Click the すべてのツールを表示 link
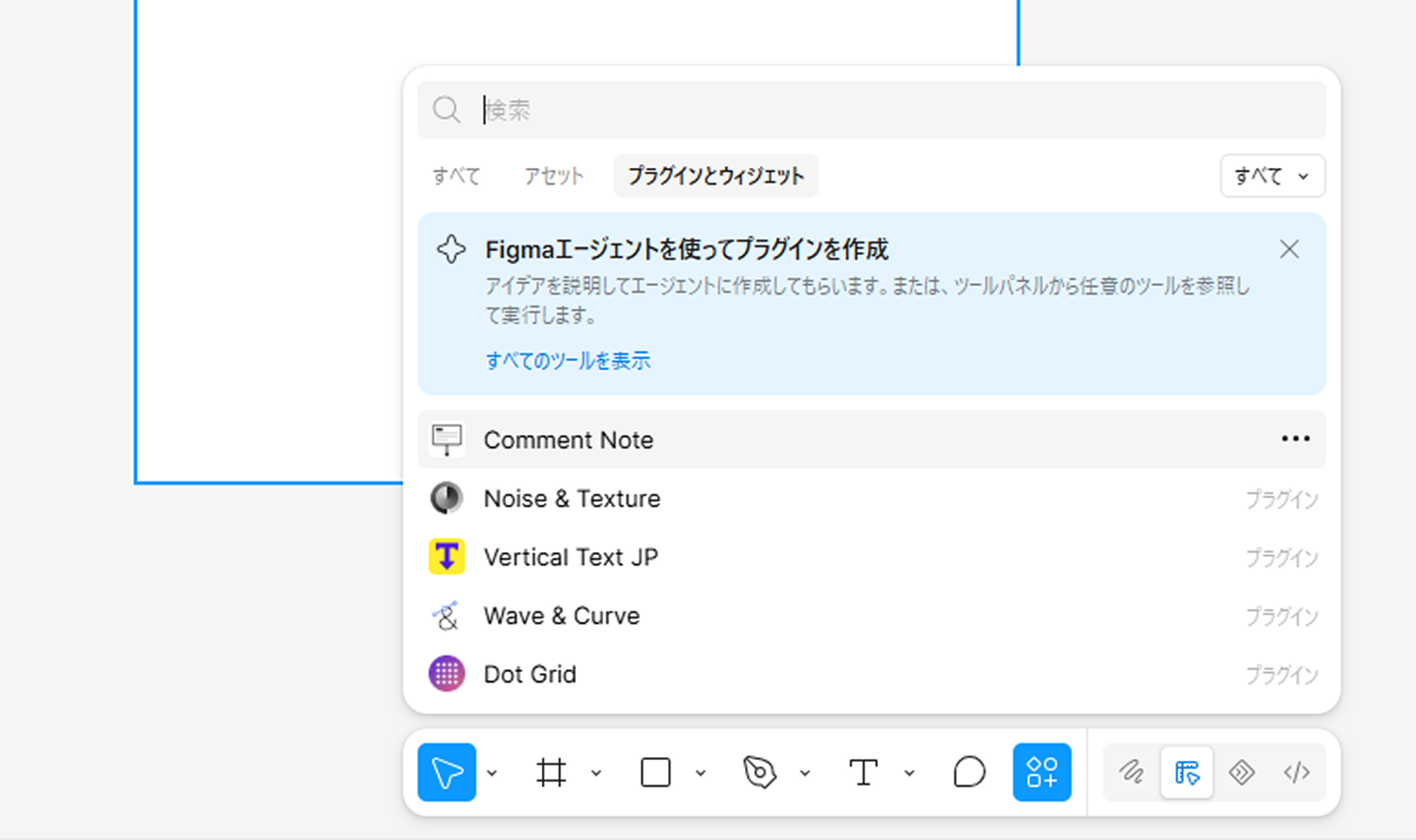 coord(568,361)
